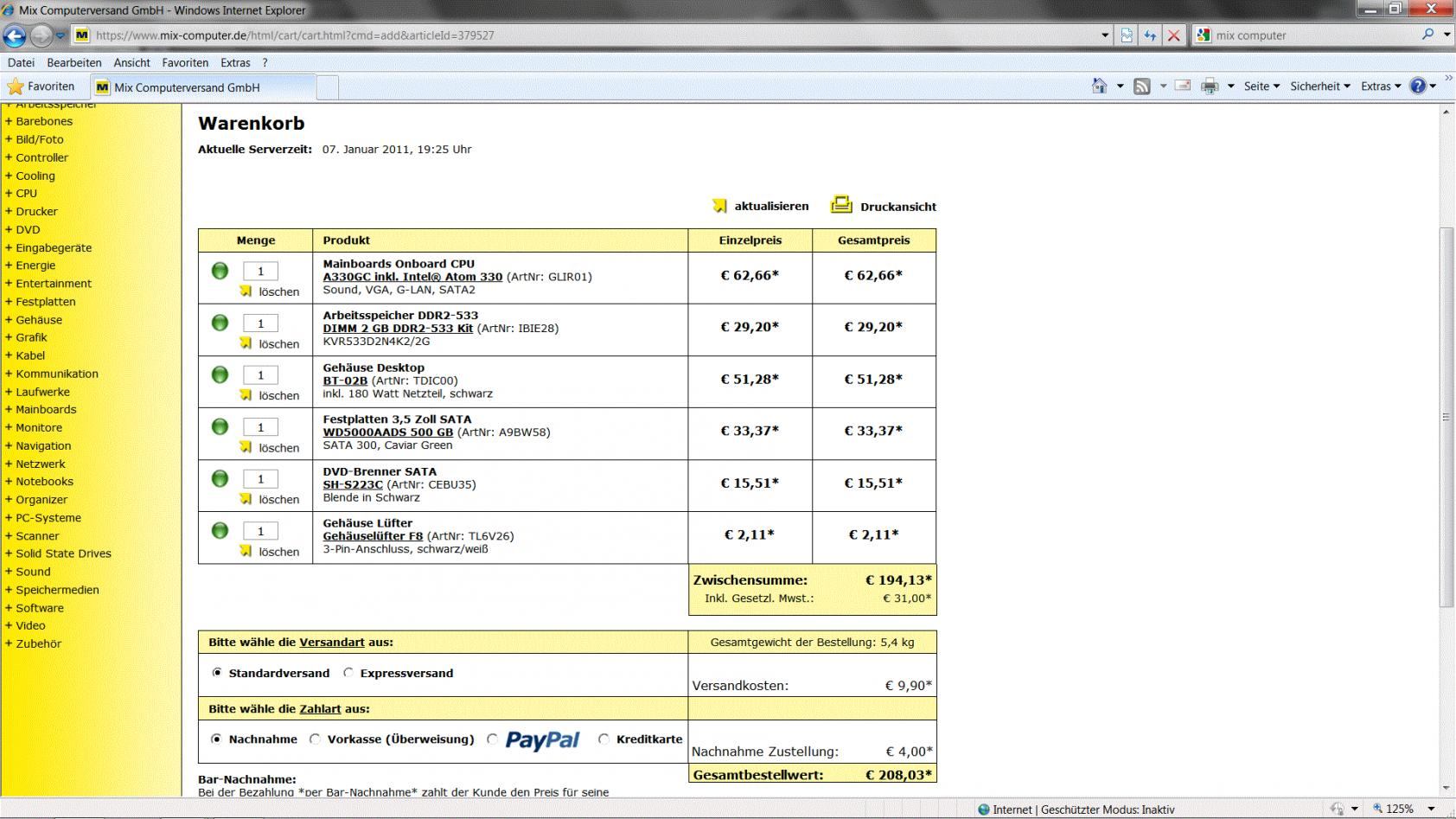Remove BT-02B case via löschen
The height and width of the screenshot is (819, 1456).
tap(270, 395)
